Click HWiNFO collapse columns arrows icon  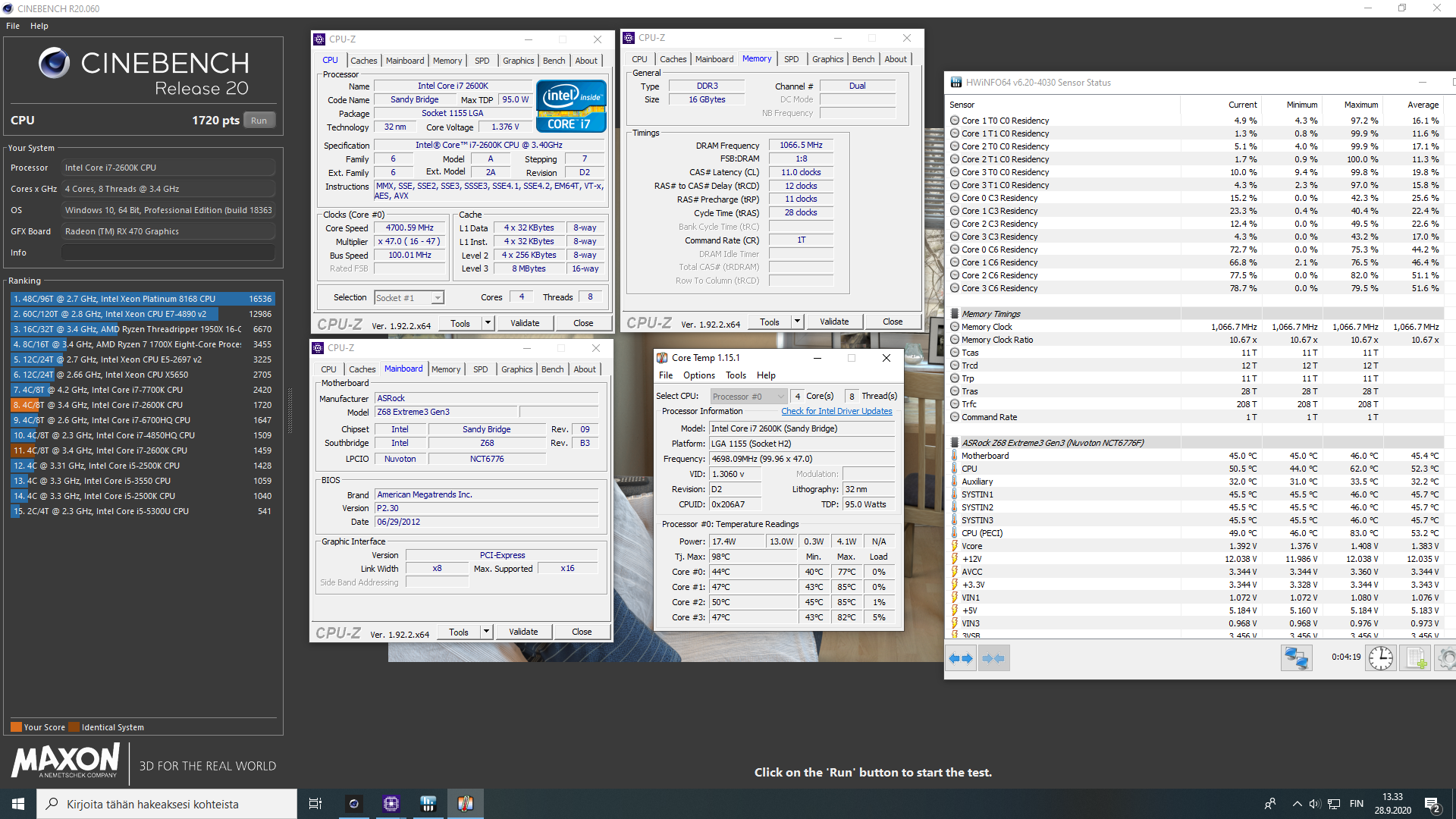point(993,658)
